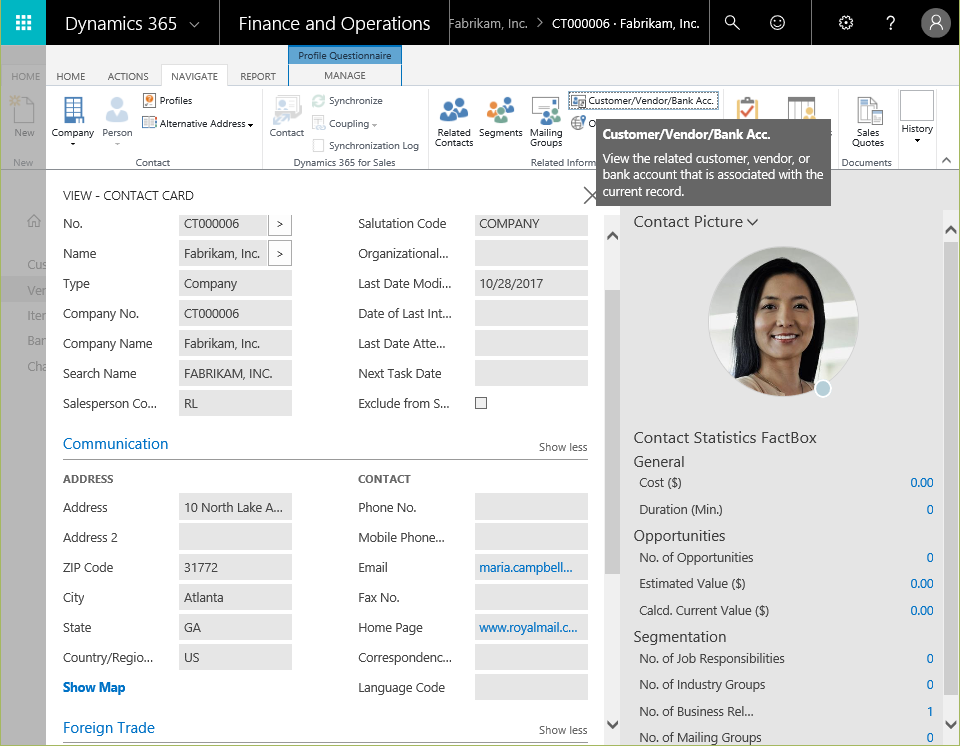
Task: Open the help question mark
Action: [x=890, y=23]
